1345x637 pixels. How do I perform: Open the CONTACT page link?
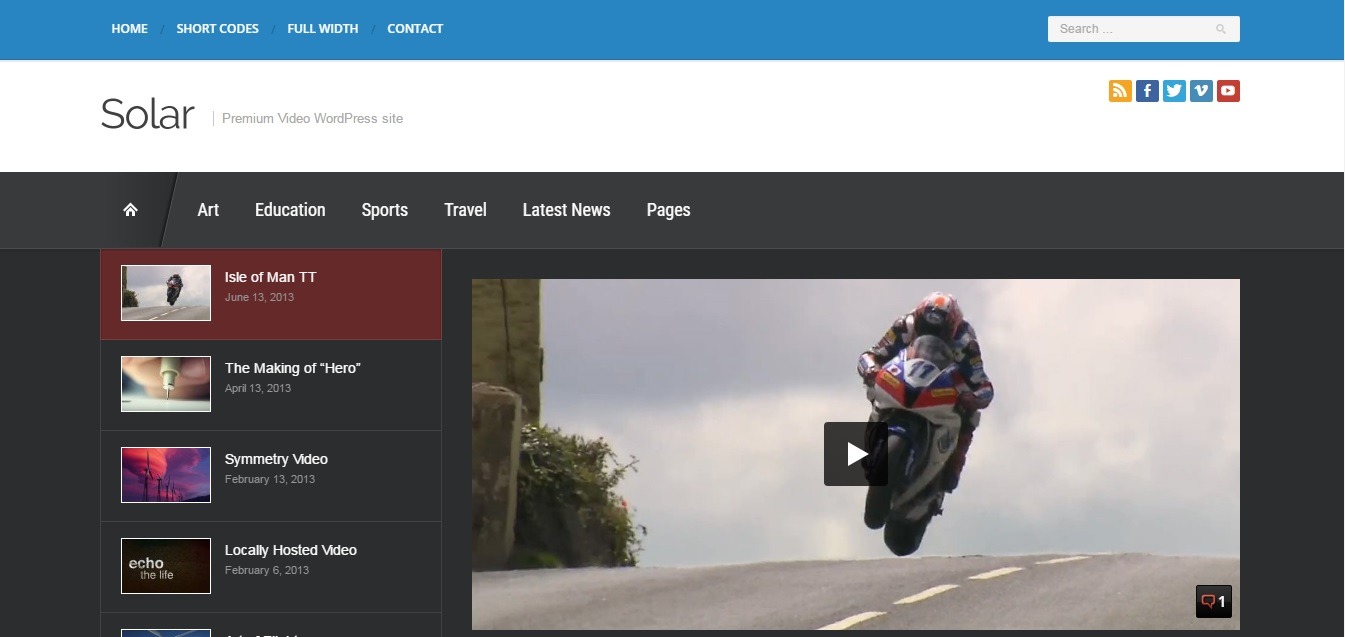[415, 28]
